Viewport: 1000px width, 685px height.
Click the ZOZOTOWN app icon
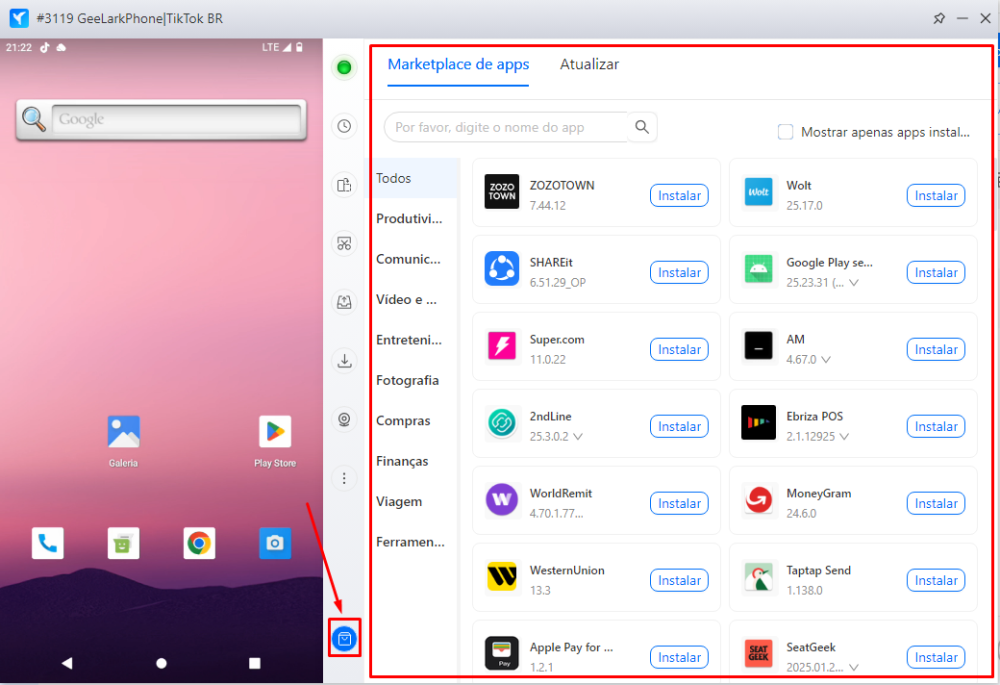click(x=502, y=191)
